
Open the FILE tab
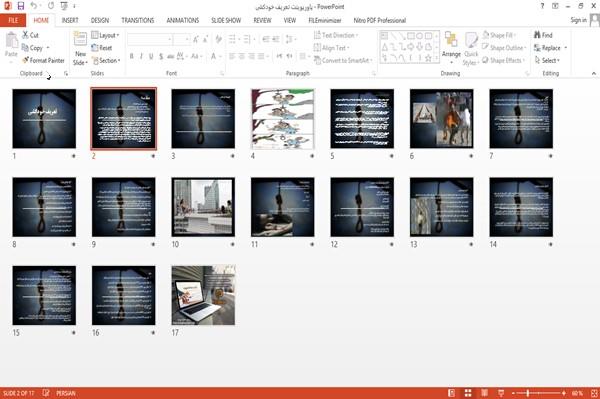coord(13,20)
